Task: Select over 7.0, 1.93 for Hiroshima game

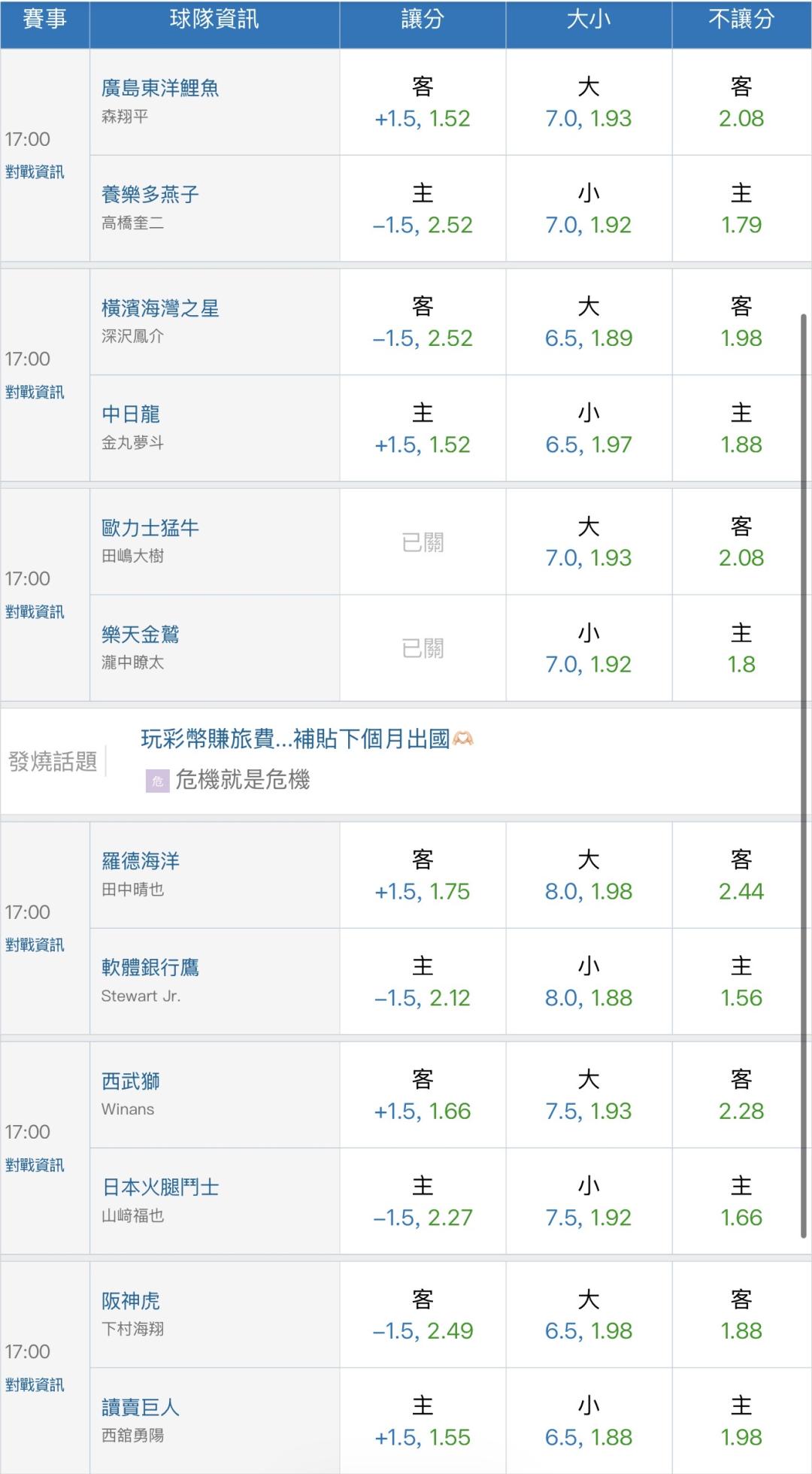Action: (589, 103)
